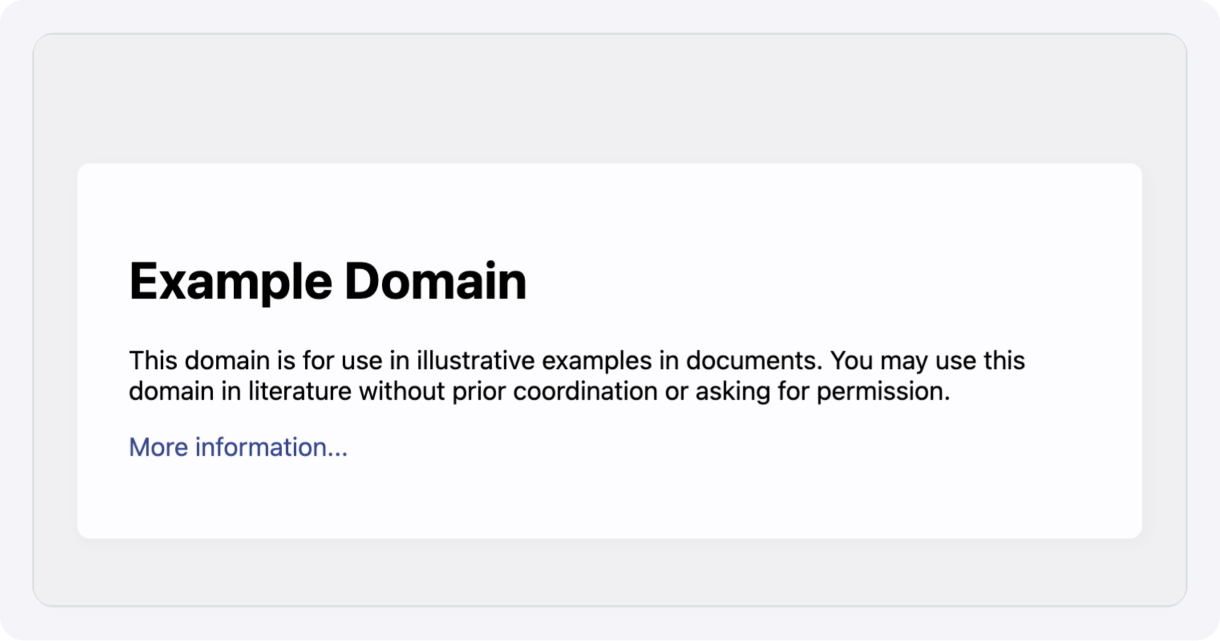Click the word Example in heading
The image size is (1220, 641).
[232, 281]
